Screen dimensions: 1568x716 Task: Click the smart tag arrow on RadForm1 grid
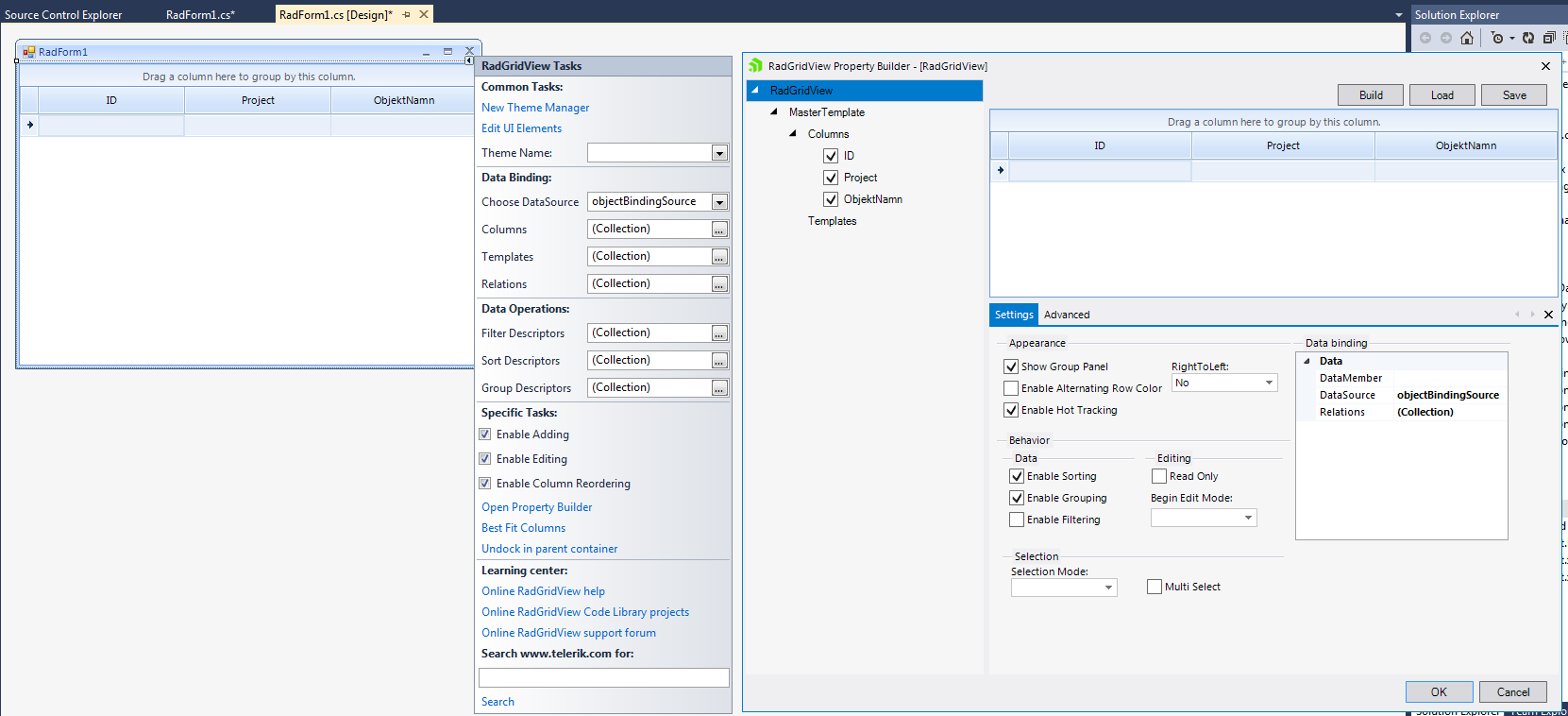pos(469,60)
